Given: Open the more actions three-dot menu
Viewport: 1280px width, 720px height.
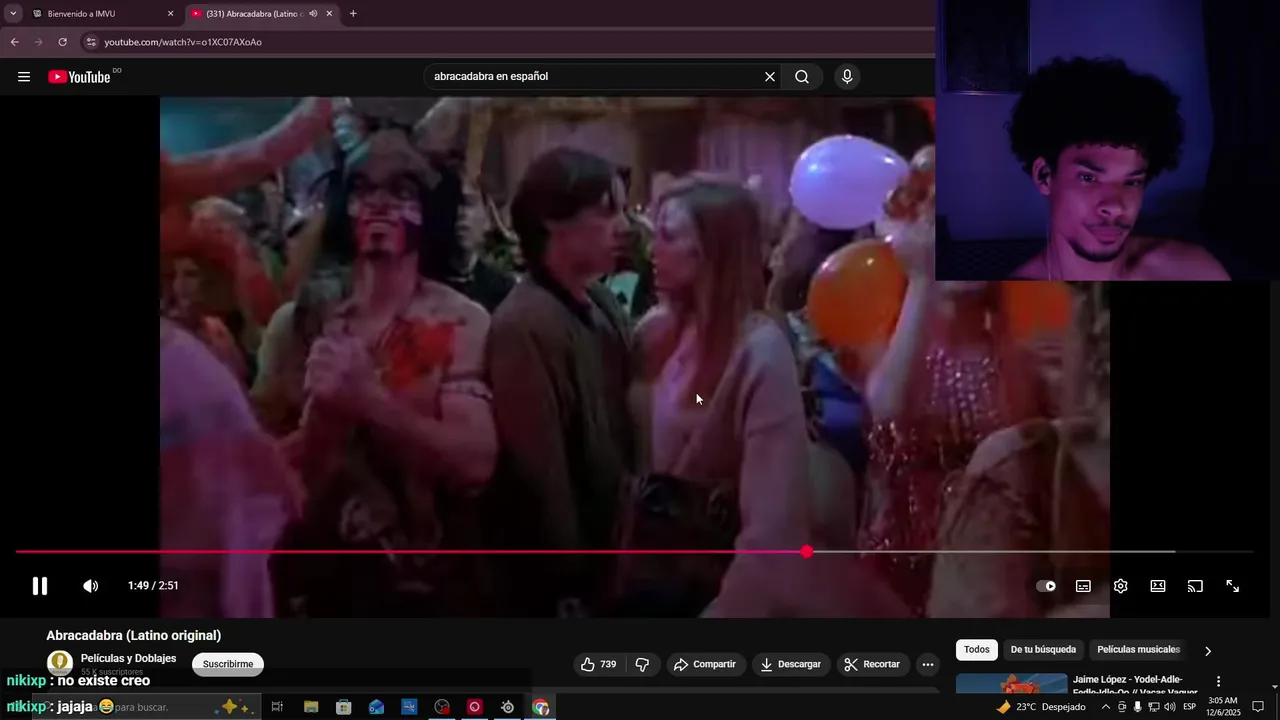Looking at the screenshot, I should click(928, 664).
